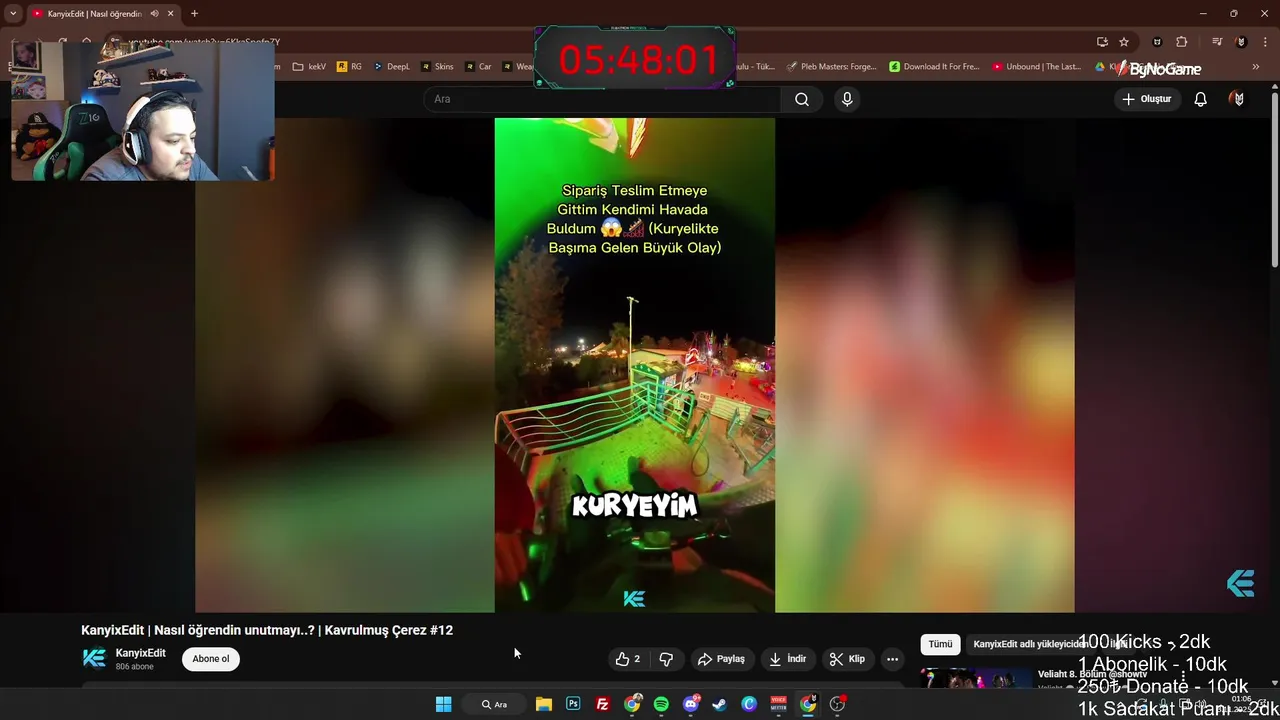Open the kekV bookmarks folder
Screen dimensions: 1280x720
310,67
